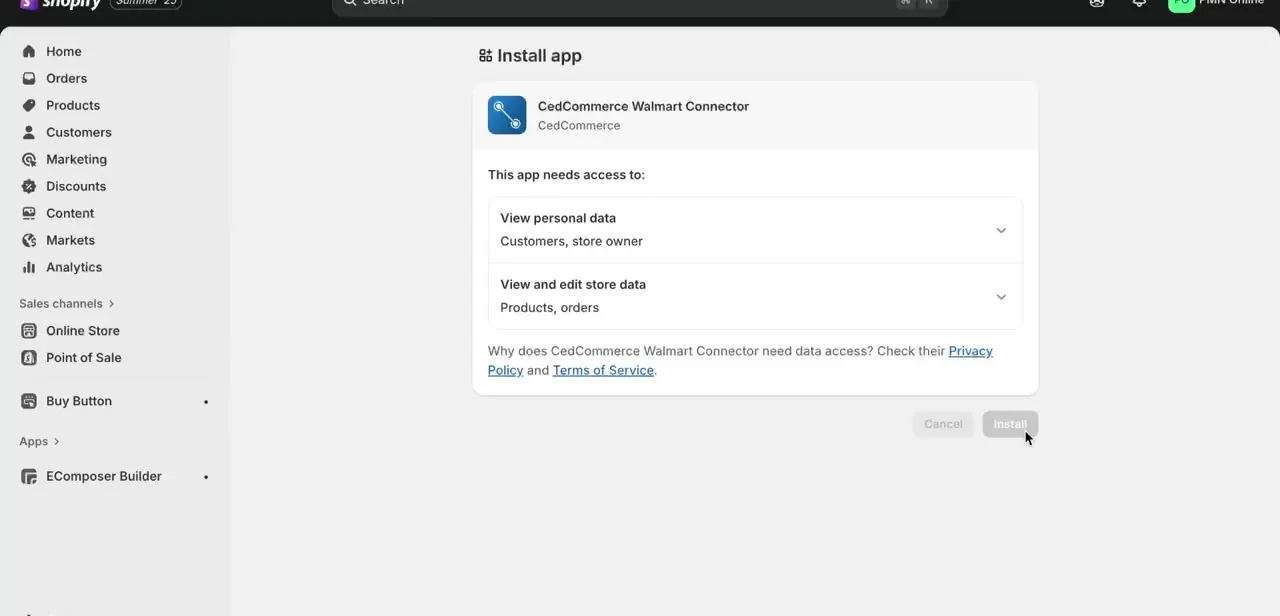Click the Analytics bar chart icon
Image resolution: width=1280 pixels, height=616 pixels.
(x=29, y=267)
